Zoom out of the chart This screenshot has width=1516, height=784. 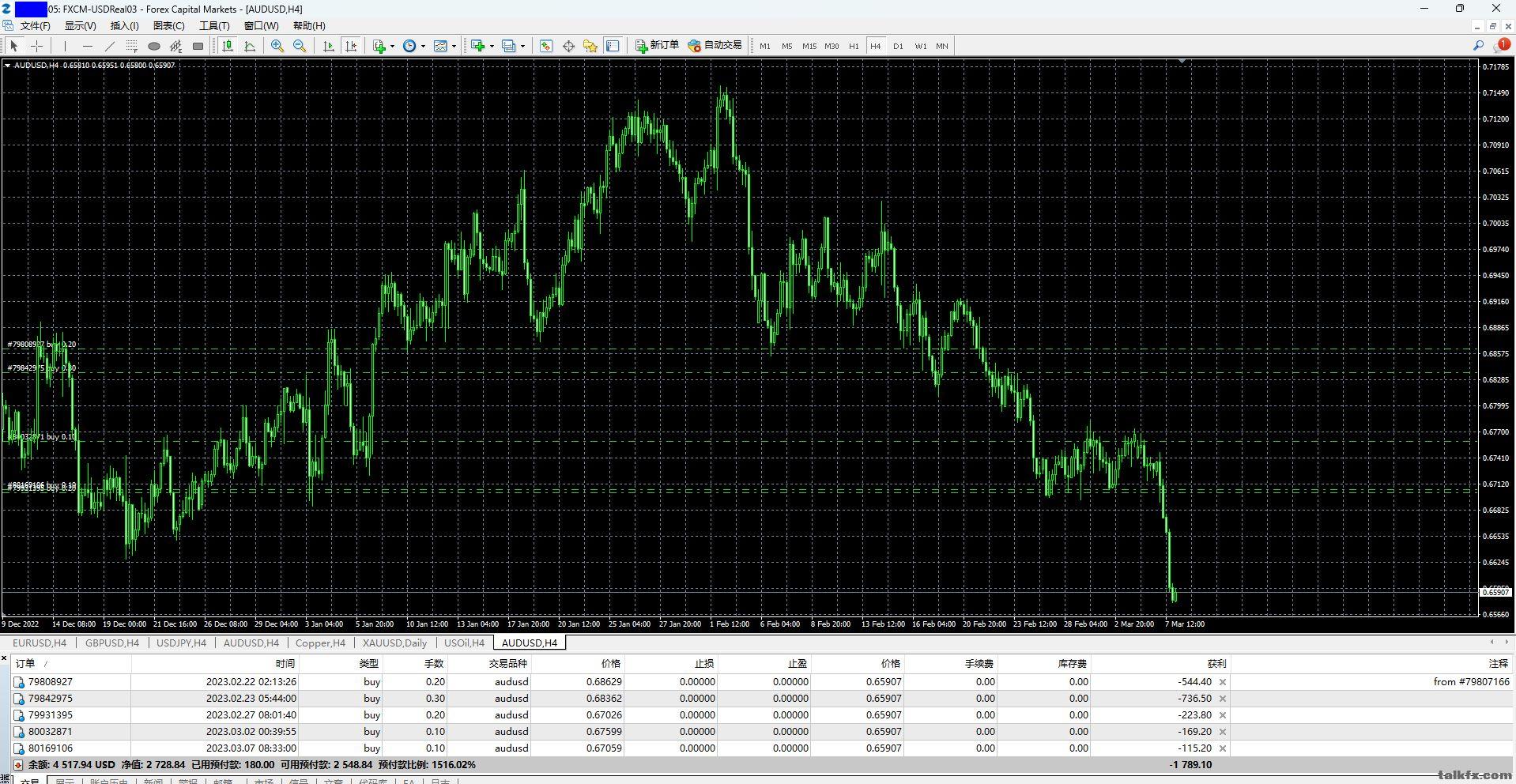pos(300,46)
